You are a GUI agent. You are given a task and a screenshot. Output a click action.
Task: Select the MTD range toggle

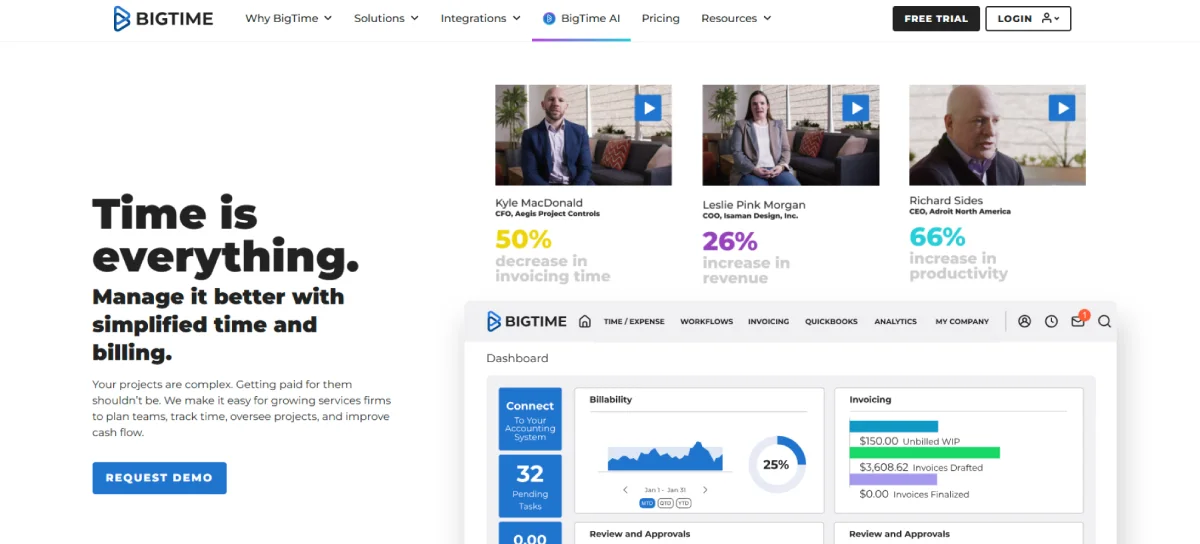pyautogui.click(x=647, y=503)
